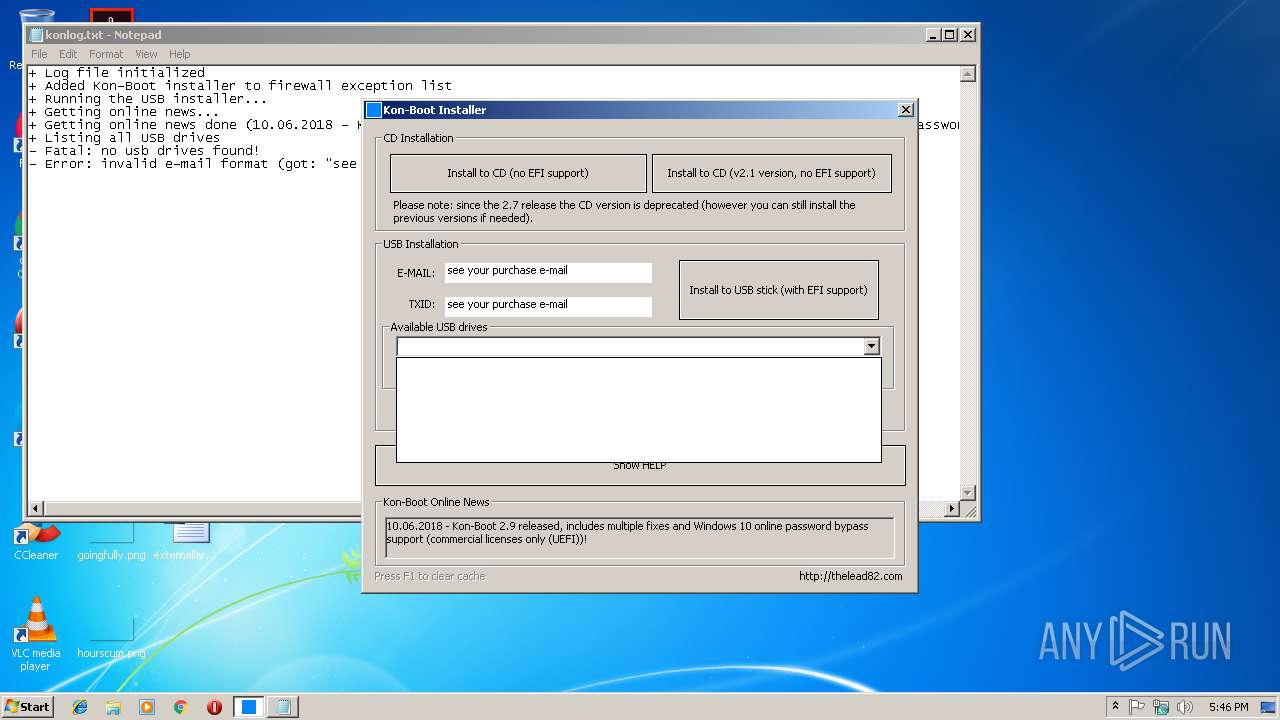
Task: Select the VLC media player desktop icon
Action: [x=36, y=634]
